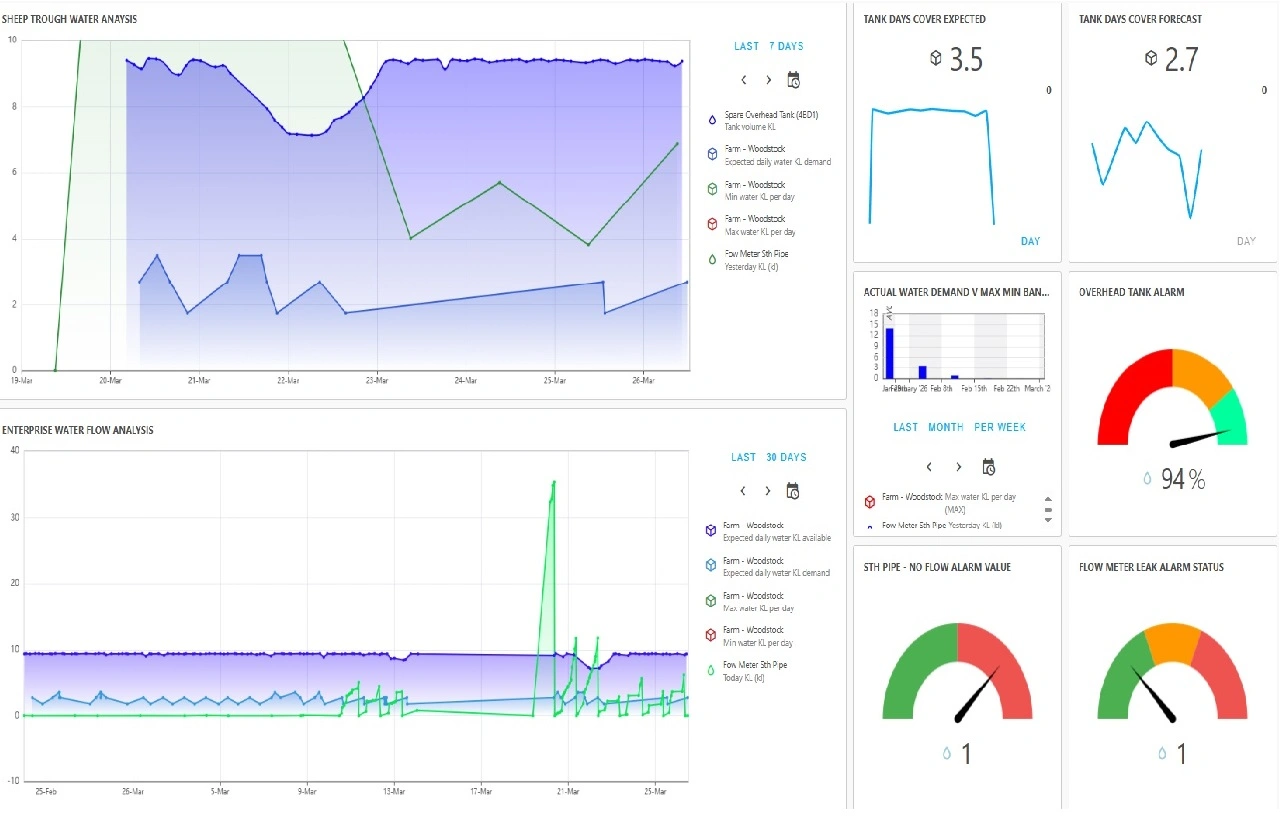Go to next period in Actual Water Demand

[958, 467]
